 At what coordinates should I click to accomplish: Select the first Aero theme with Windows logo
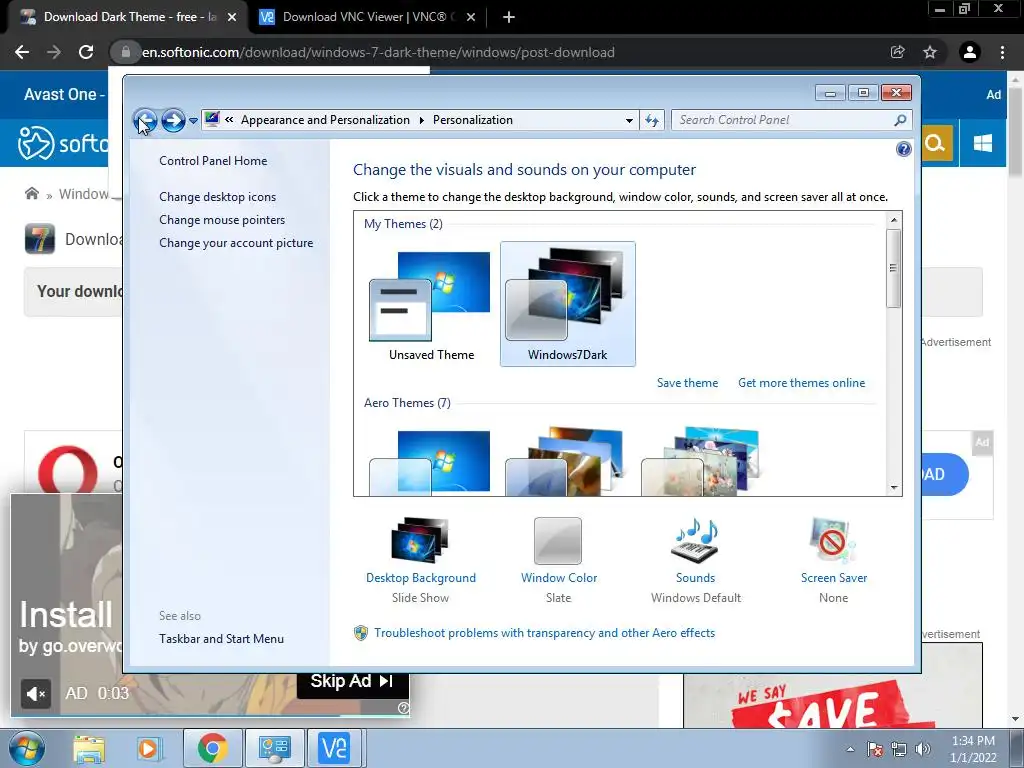pos(430,462)
